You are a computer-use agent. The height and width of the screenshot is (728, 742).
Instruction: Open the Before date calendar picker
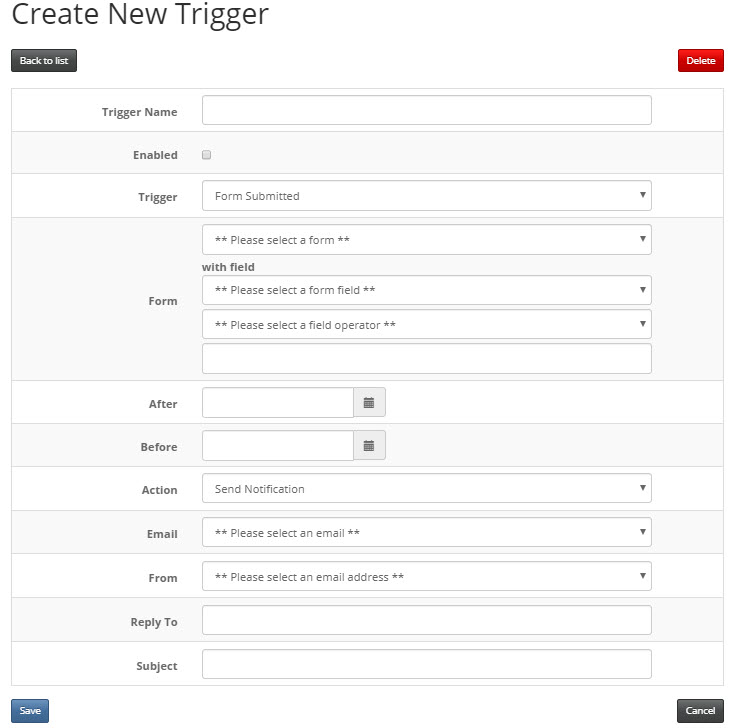(369, 445)
